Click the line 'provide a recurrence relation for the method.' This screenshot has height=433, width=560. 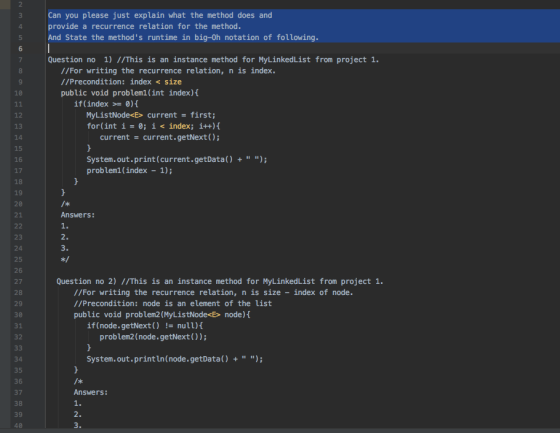pos(145,26)
